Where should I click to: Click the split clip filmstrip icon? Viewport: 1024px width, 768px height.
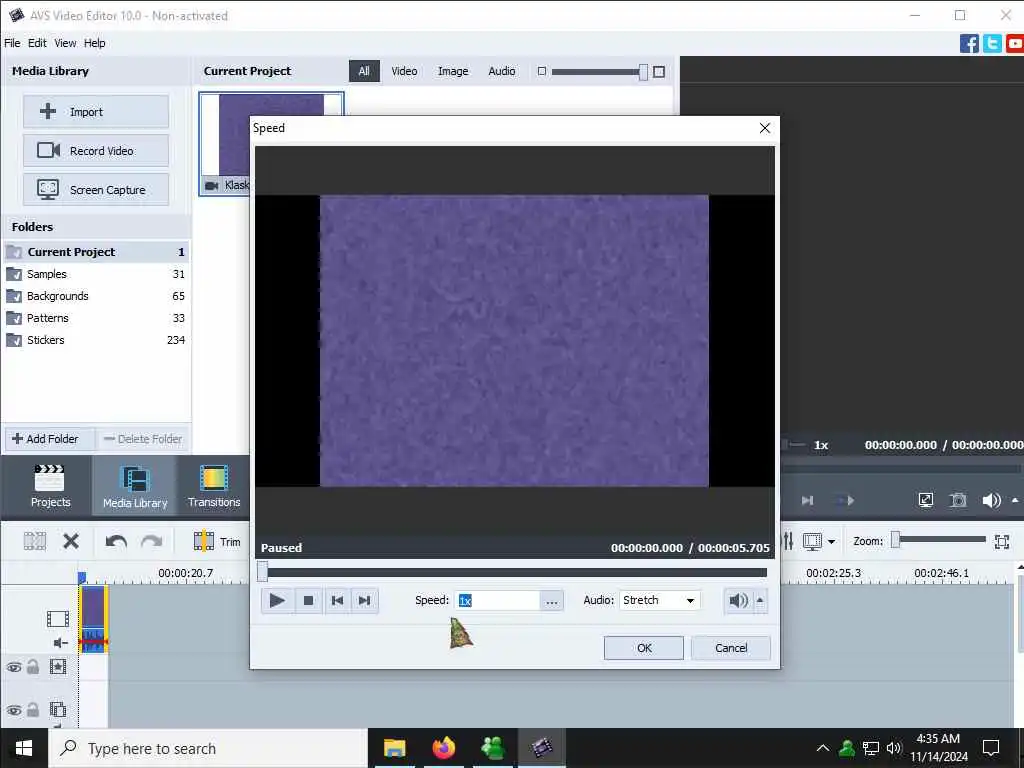[35, 541]
